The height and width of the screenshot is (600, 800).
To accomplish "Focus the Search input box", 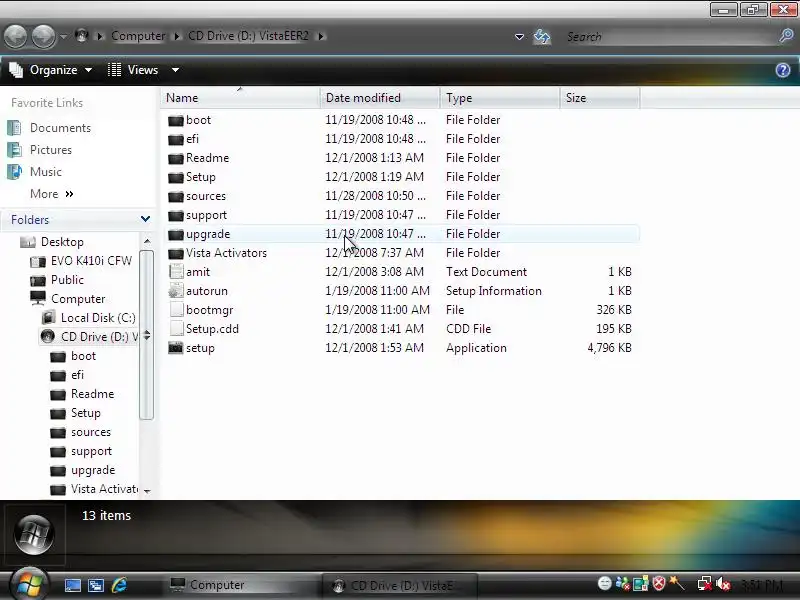I will [x=668, y=37].
